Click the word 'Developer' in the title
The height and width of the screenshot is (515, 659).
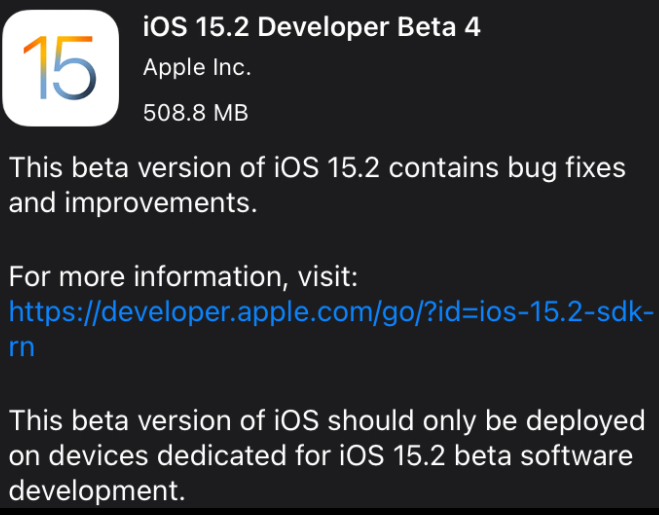[324, 28]
